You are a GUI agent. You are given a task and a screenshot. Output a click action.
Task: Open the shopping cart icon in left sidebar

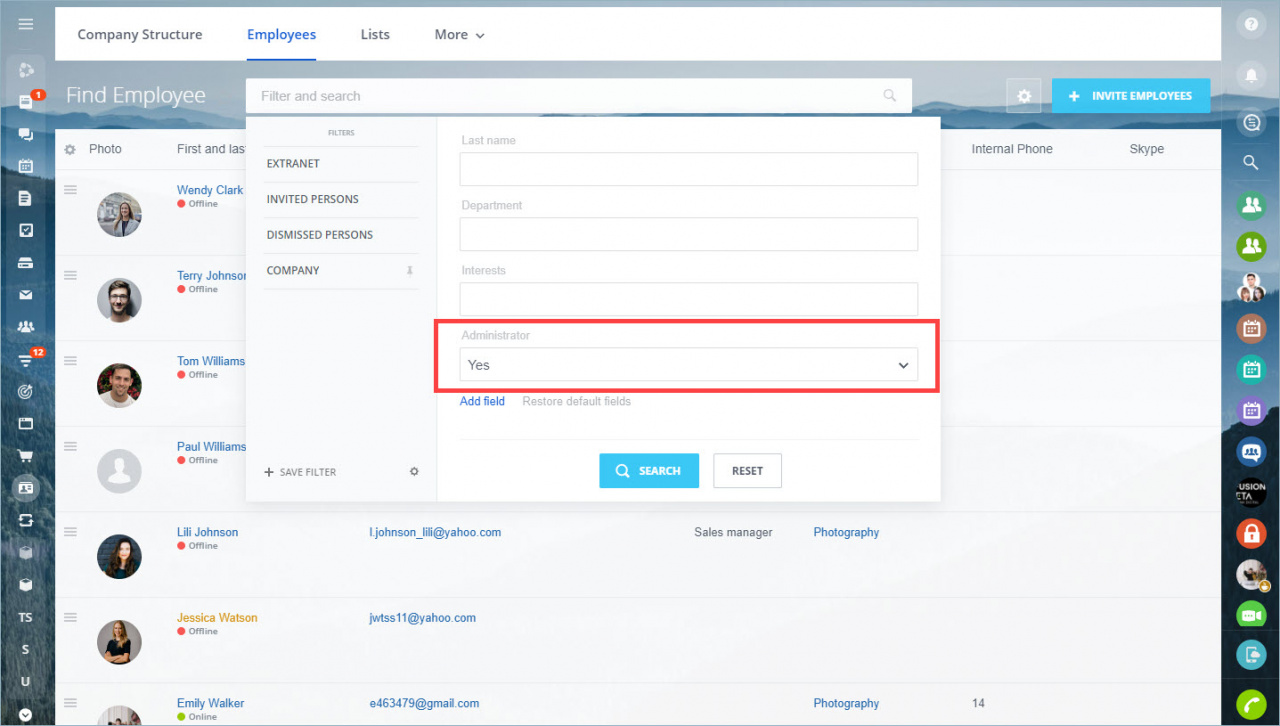click(26, 456)
